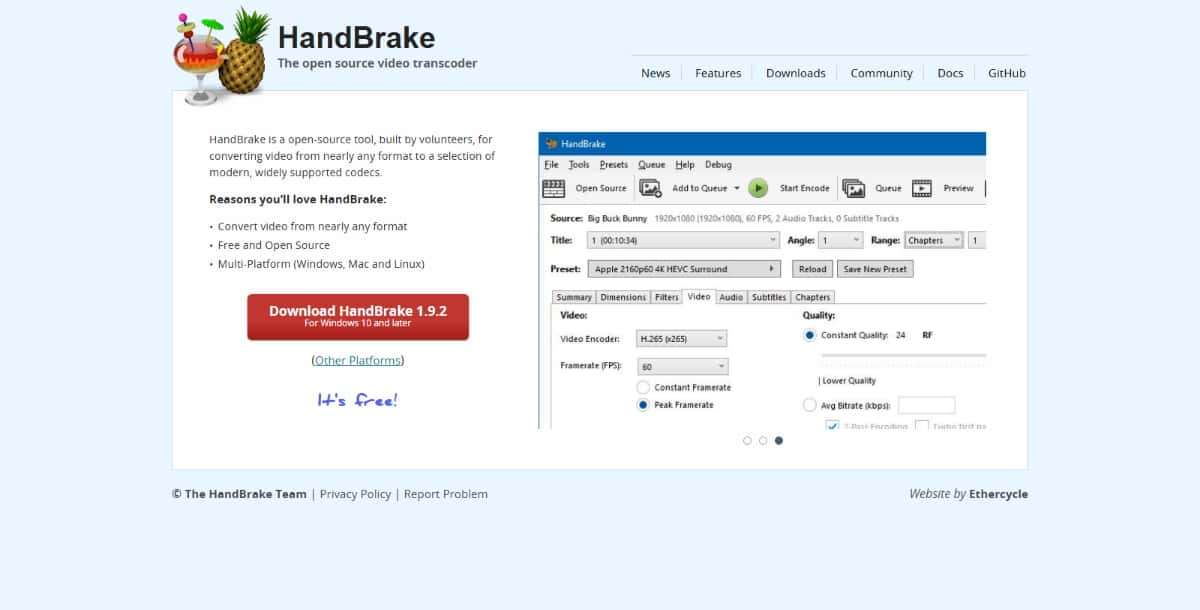Select the Constant Framerate radio button
This screenshot has height=610, width=1200.
[x=643, y=387]
